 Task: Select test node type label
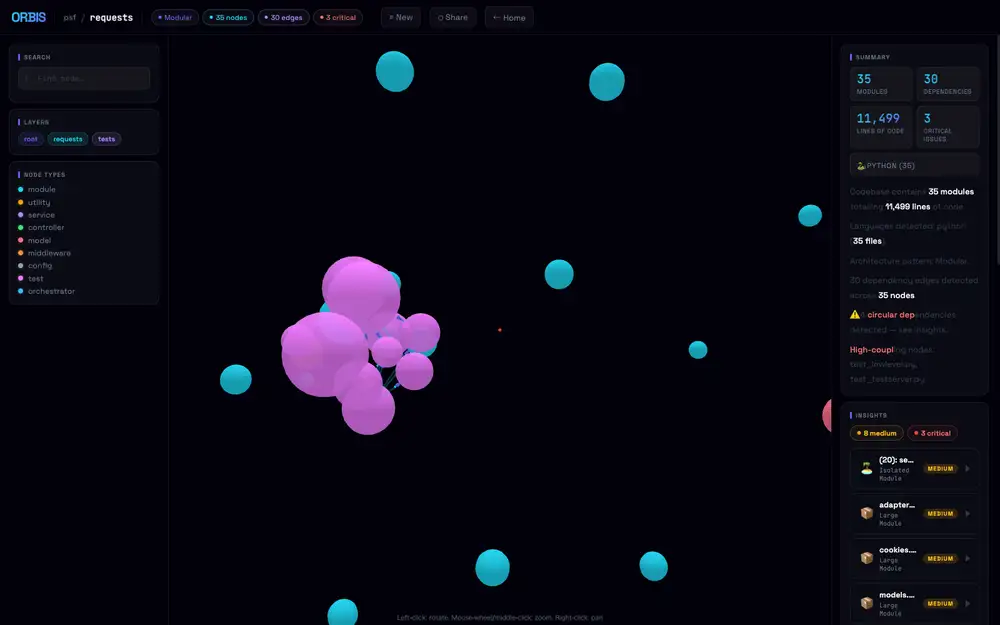coord(36,279)
